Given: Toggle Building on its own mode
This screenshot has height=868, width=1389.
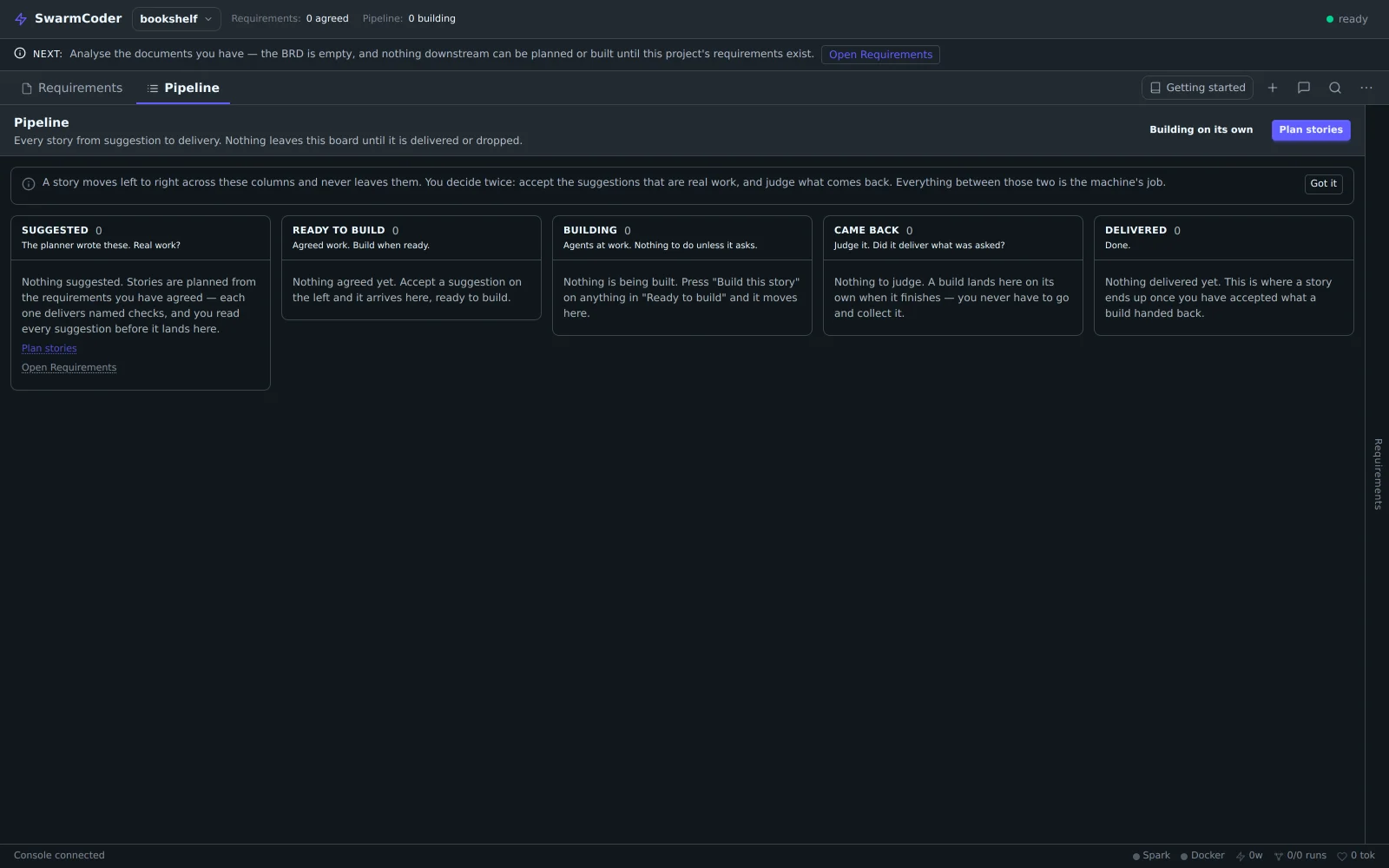Looking at the screenshot, I should (1201, 130).
